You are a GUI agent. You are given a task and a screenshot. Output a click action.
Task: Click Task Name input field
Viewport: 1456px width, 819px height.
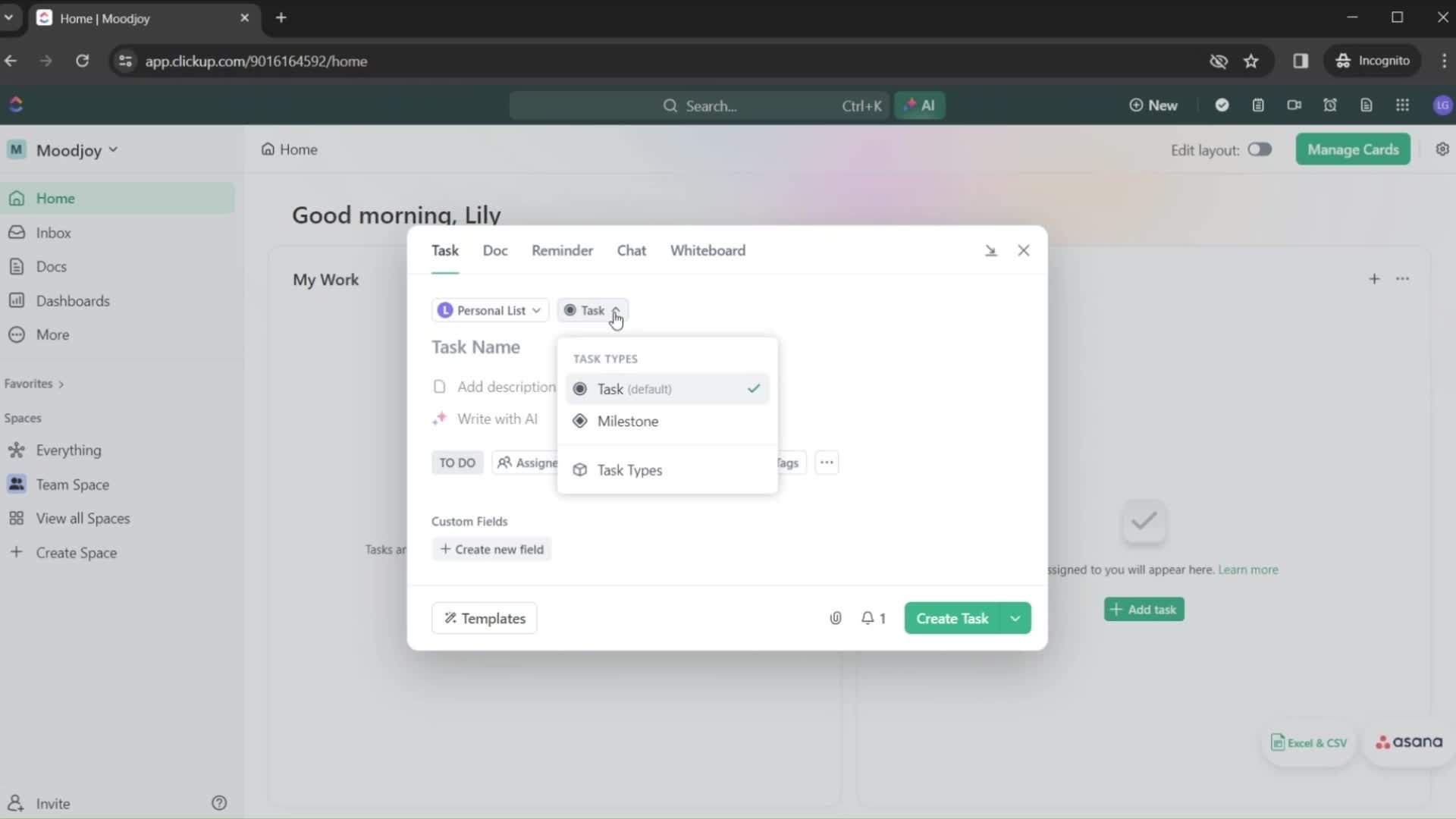[x=477, y=346]
